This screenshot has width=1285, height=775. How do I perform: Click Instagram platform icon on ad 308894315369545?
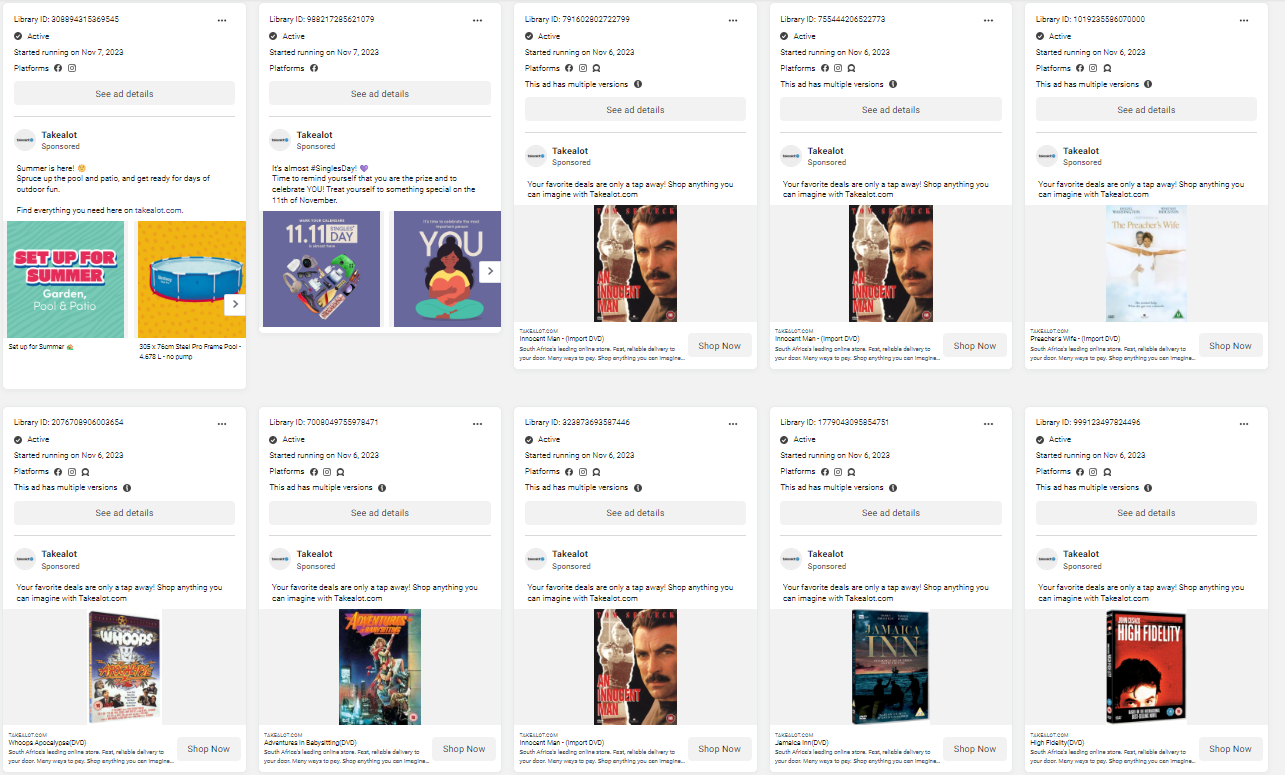click(72, 69)
